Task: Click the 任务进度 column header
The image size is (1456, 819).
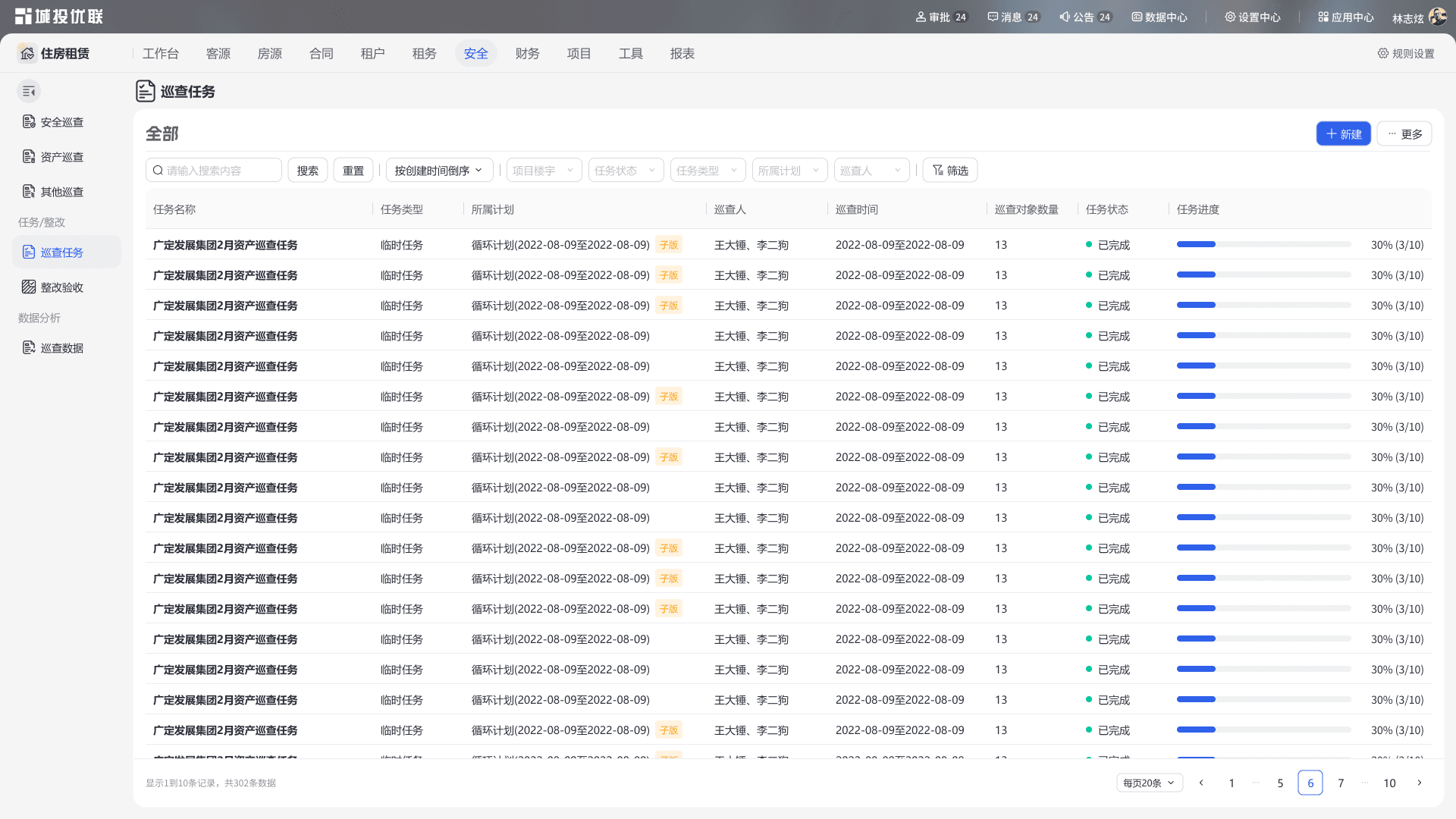Action: (1198, 209)
